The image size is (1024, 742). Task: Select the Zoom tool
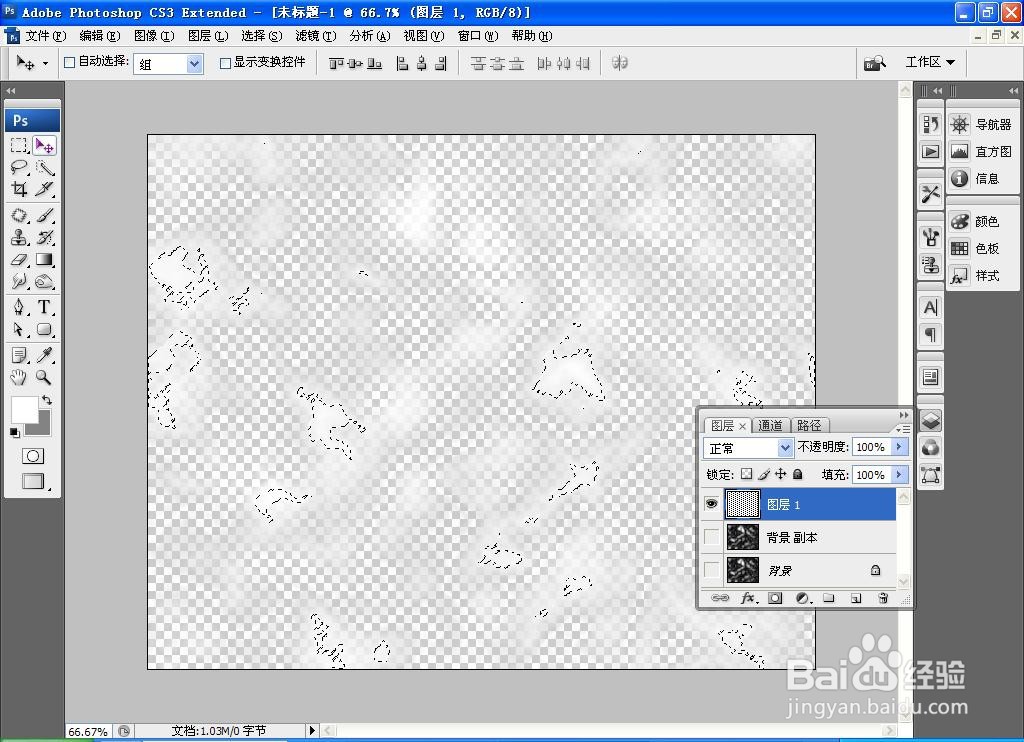pos(44,377)
